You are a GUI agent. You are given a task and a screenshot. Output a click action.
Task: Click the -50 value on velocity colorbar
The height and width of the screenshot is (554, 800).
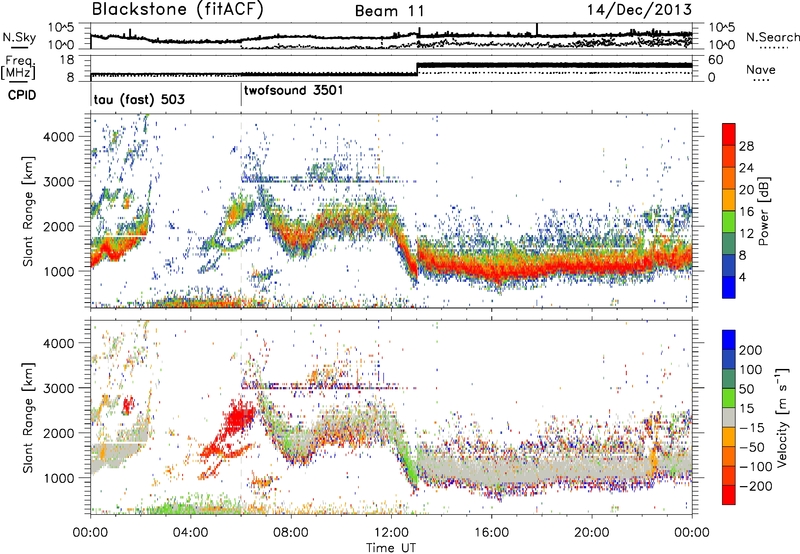coord(752,447)
